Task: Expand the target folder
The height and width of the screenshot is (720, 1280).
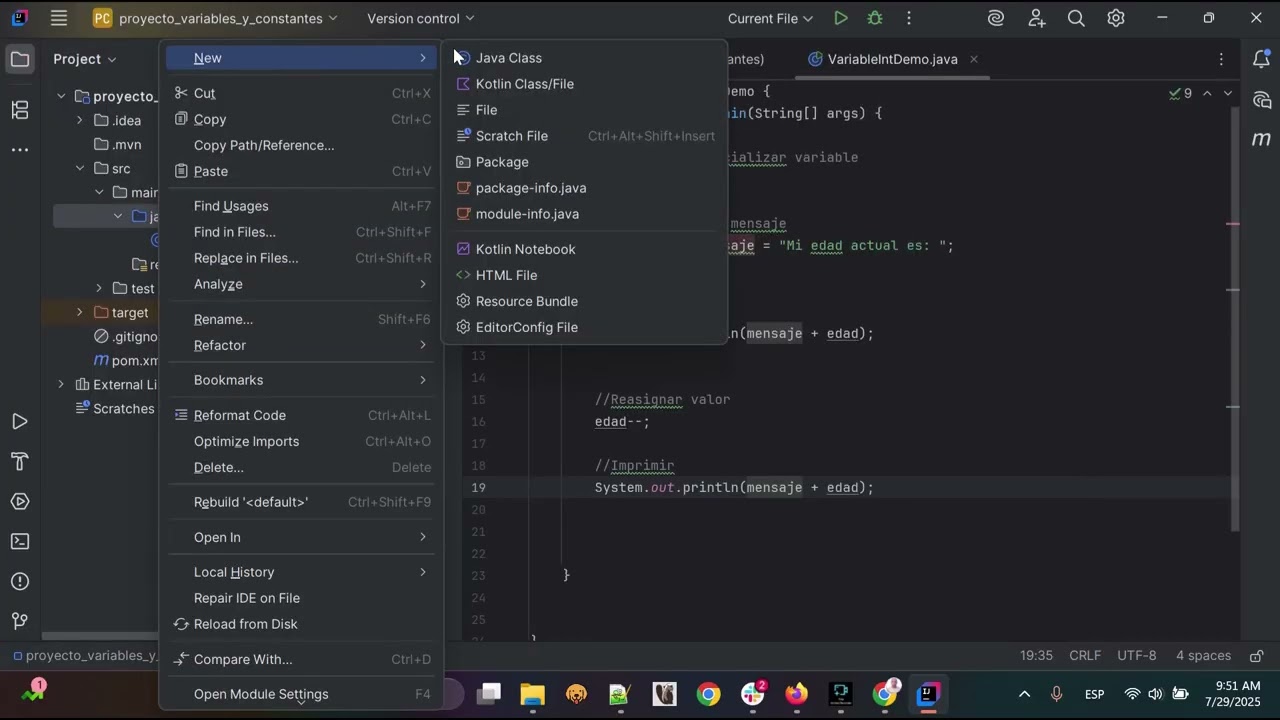Action: tap(80, 312)
